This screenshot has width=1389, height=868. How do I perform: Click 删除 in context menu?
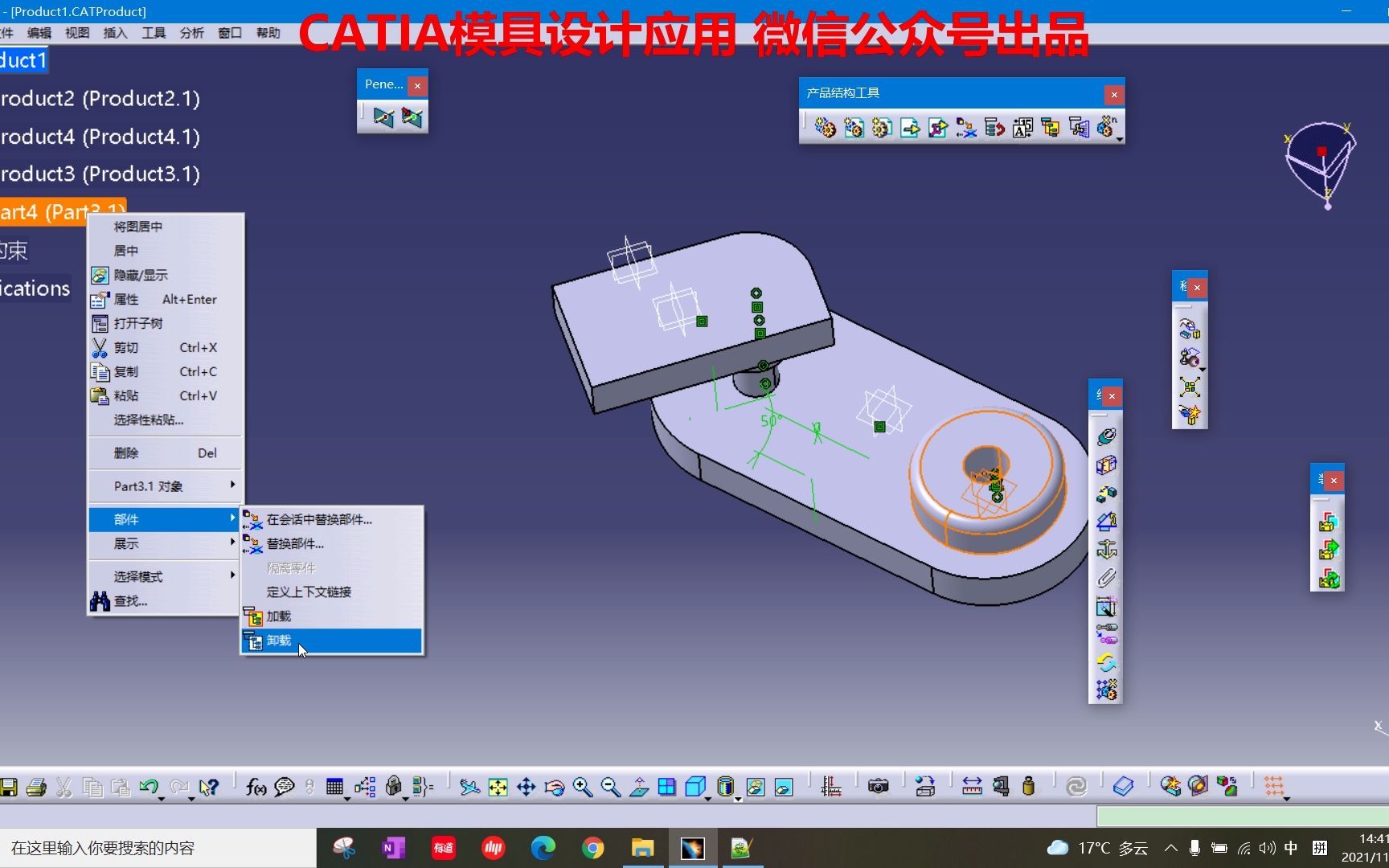tap(165, 452)
